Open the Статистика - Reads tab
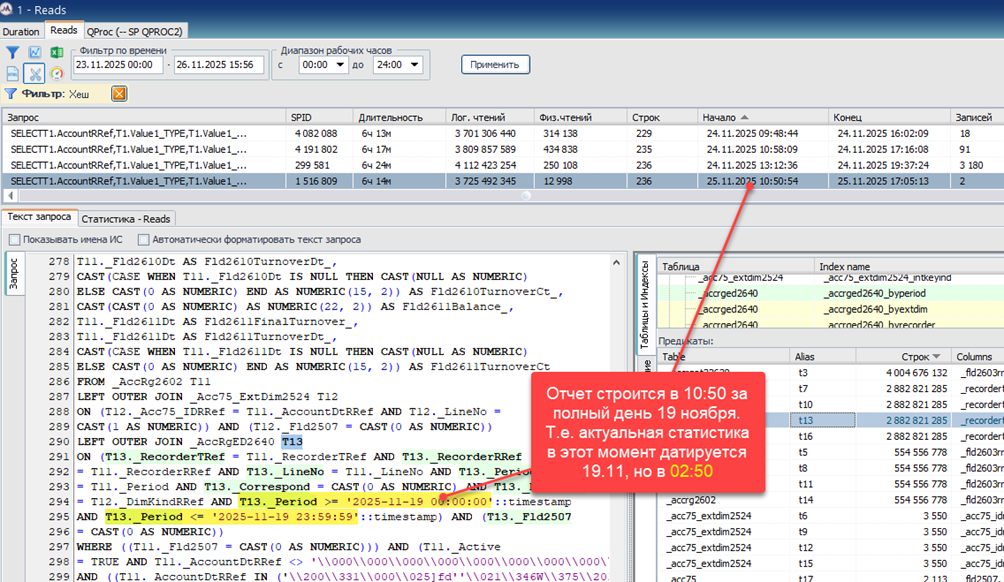Screen dimensions: 1004x582 126,217
